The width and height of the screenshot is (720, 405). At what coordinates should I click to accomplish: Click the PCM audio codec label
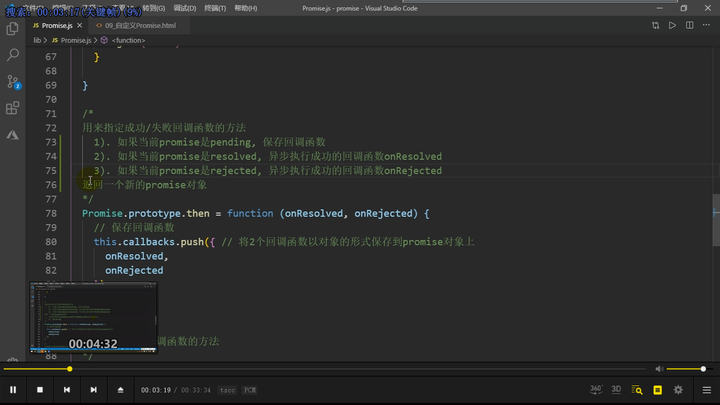(x=250, y=390)
